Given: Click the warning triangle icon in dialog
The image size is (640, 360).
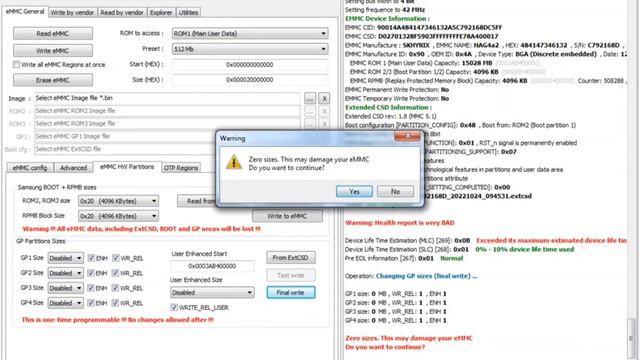Looking at the screenshot, I should pyautogui.click(x=234, y=162).
